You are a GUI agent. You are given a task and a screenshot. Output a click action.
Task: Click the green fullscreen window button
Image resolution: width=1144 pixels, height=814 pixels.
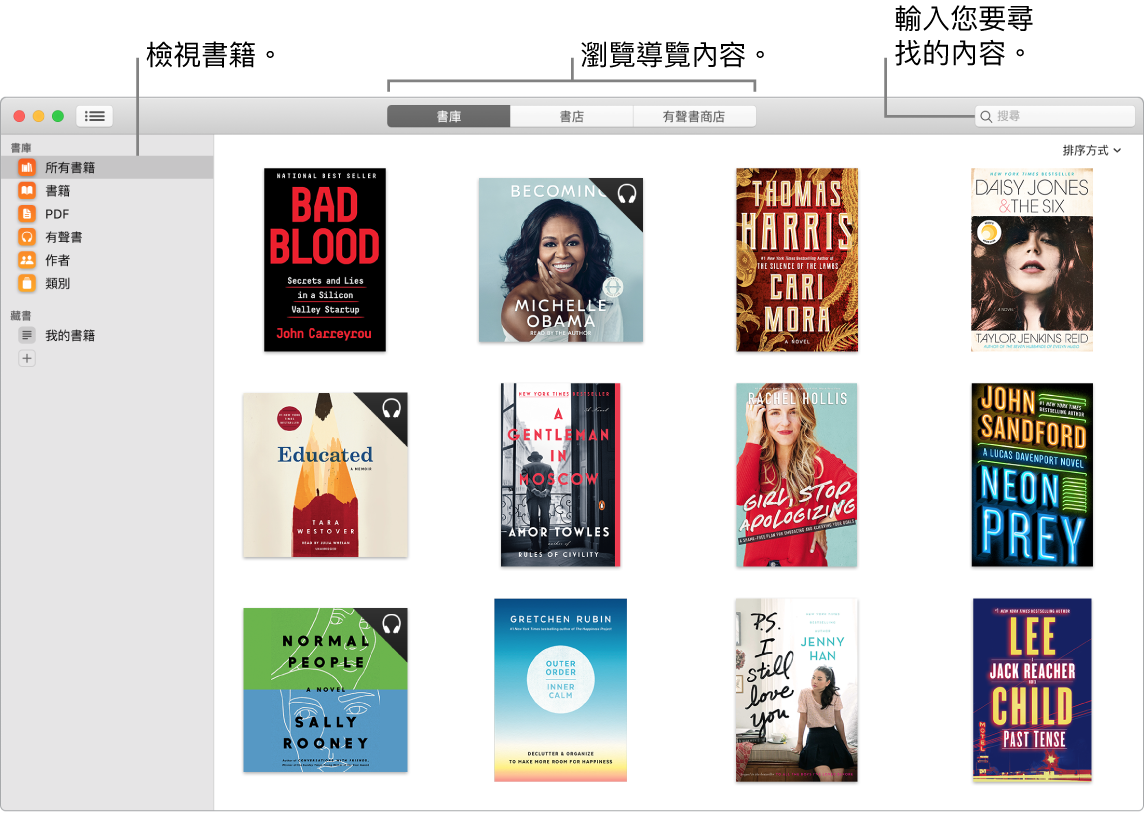click(58, 116)
